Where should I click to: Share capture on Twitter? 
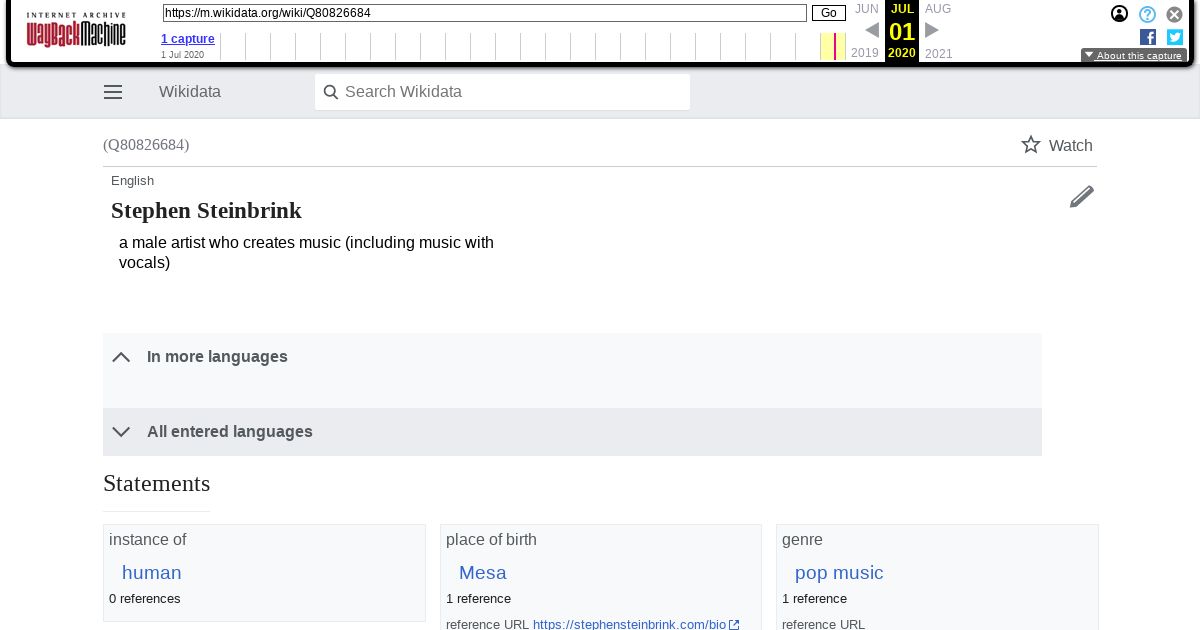tap(1175, 37)
